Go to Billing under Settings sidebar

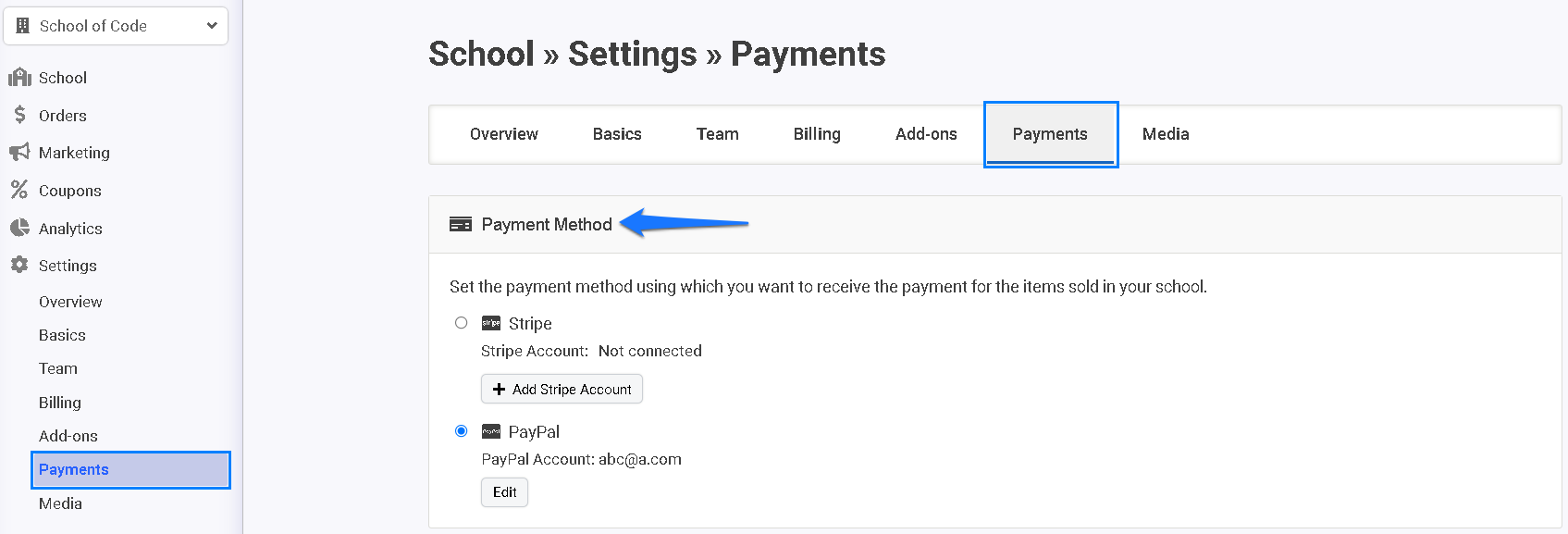(x=60, y=403)
